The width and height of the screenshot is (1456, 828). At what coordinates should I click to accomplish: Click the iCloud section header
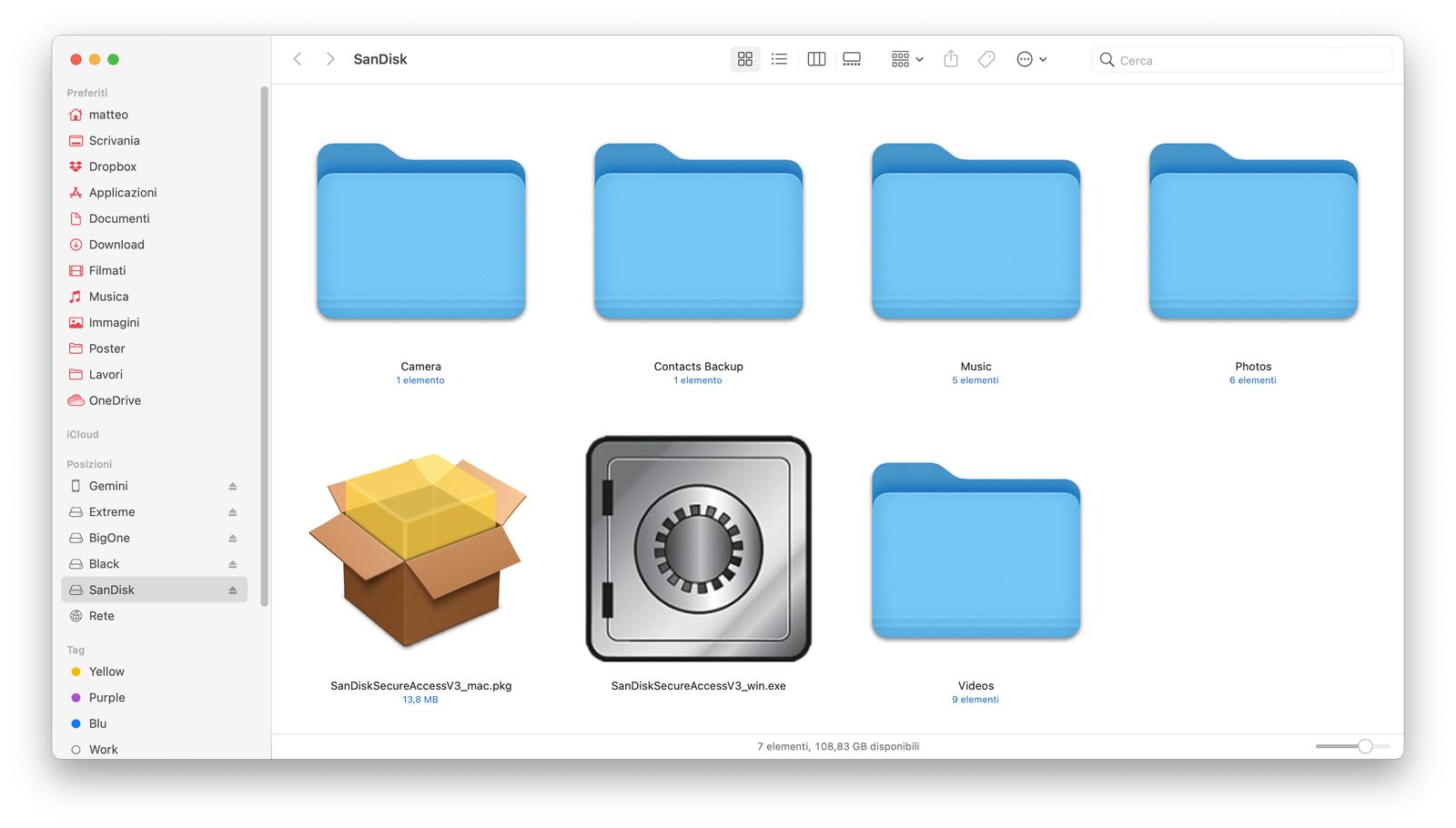click(83, 435)
